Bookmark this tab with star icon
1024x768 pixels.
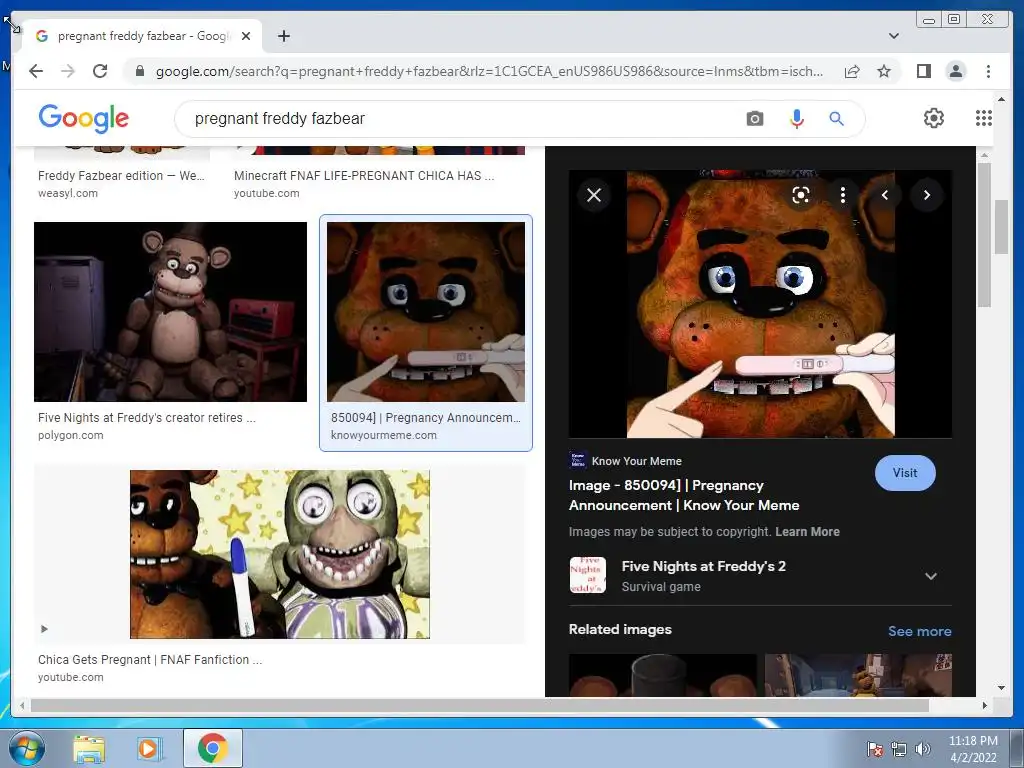tap(884, 71)
